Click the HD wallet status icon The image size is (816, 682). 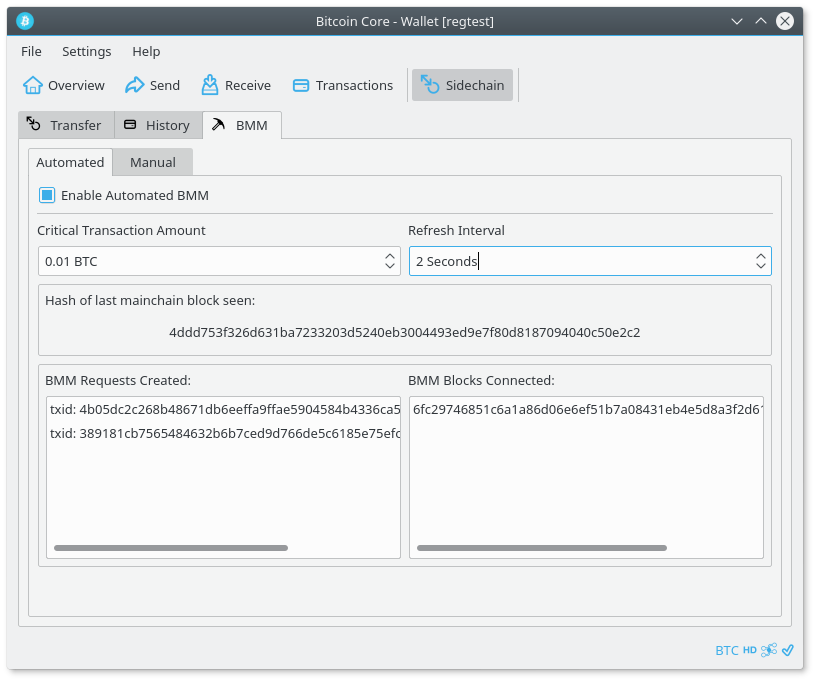coord(749,650)
